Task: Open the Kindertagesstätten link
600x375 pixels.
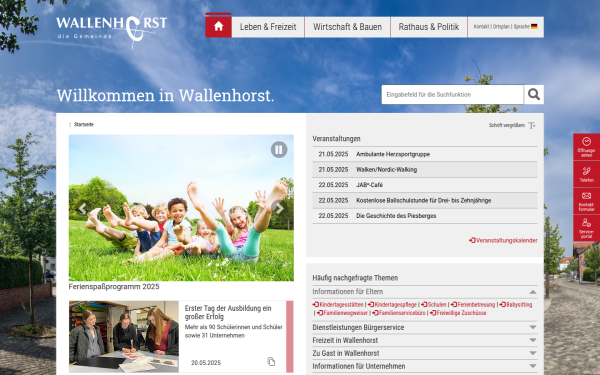Action: [x=338, y=305]
